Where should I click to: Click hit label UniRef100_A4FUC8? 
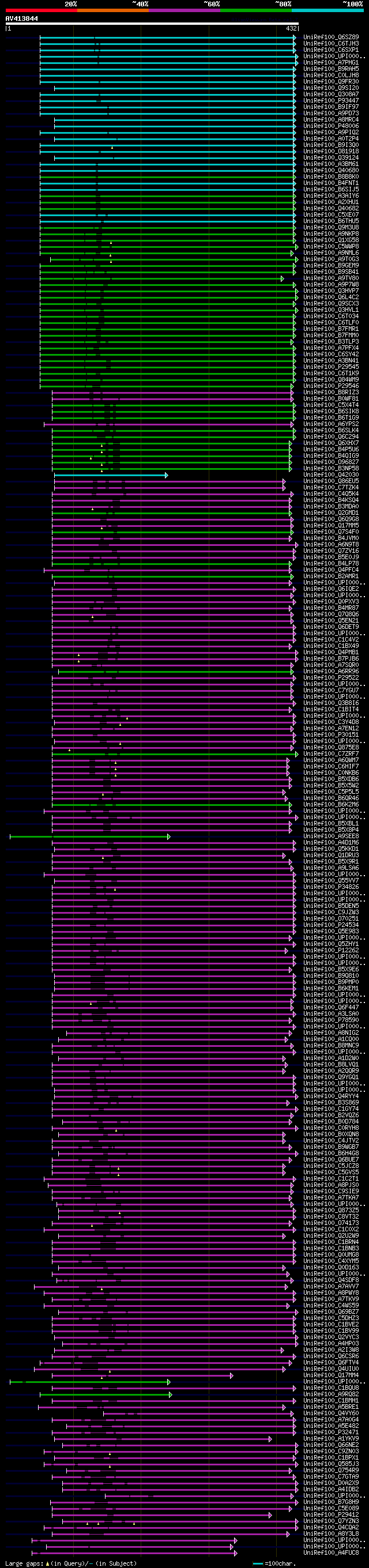click(x=332, y=1553)
